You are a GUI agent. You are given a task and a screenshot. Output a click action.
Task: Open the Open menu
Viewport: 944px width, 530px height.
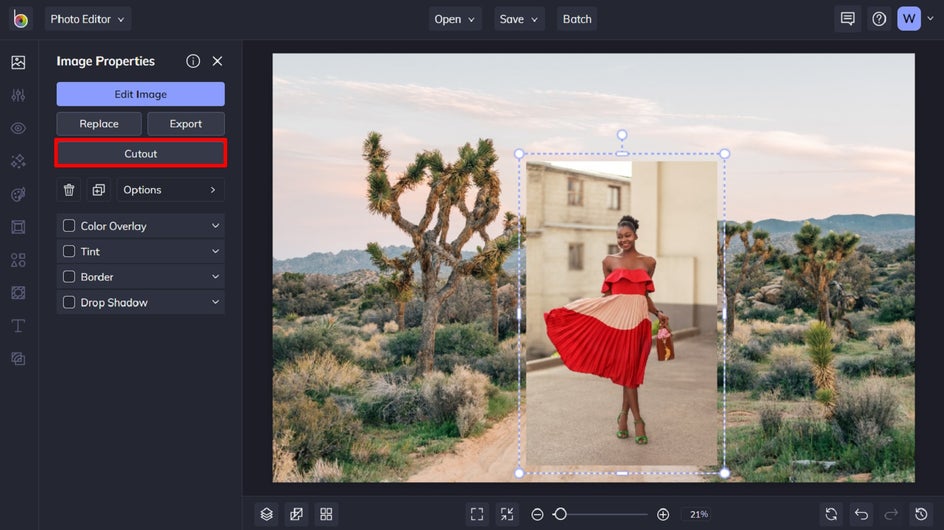pyautogui.click(x=455, y=19)
